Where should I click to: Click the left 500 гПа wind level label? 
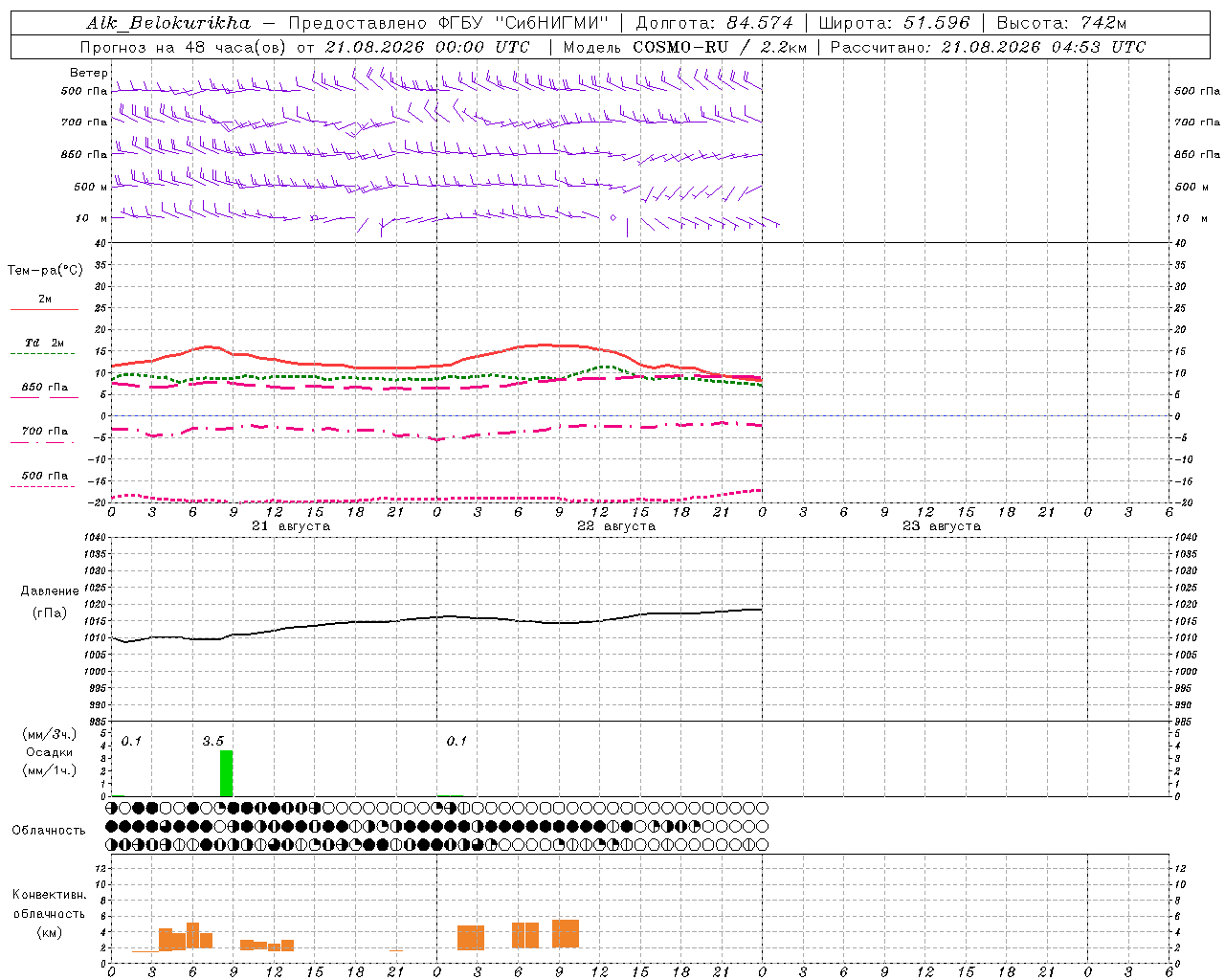[x=84, y=92]
